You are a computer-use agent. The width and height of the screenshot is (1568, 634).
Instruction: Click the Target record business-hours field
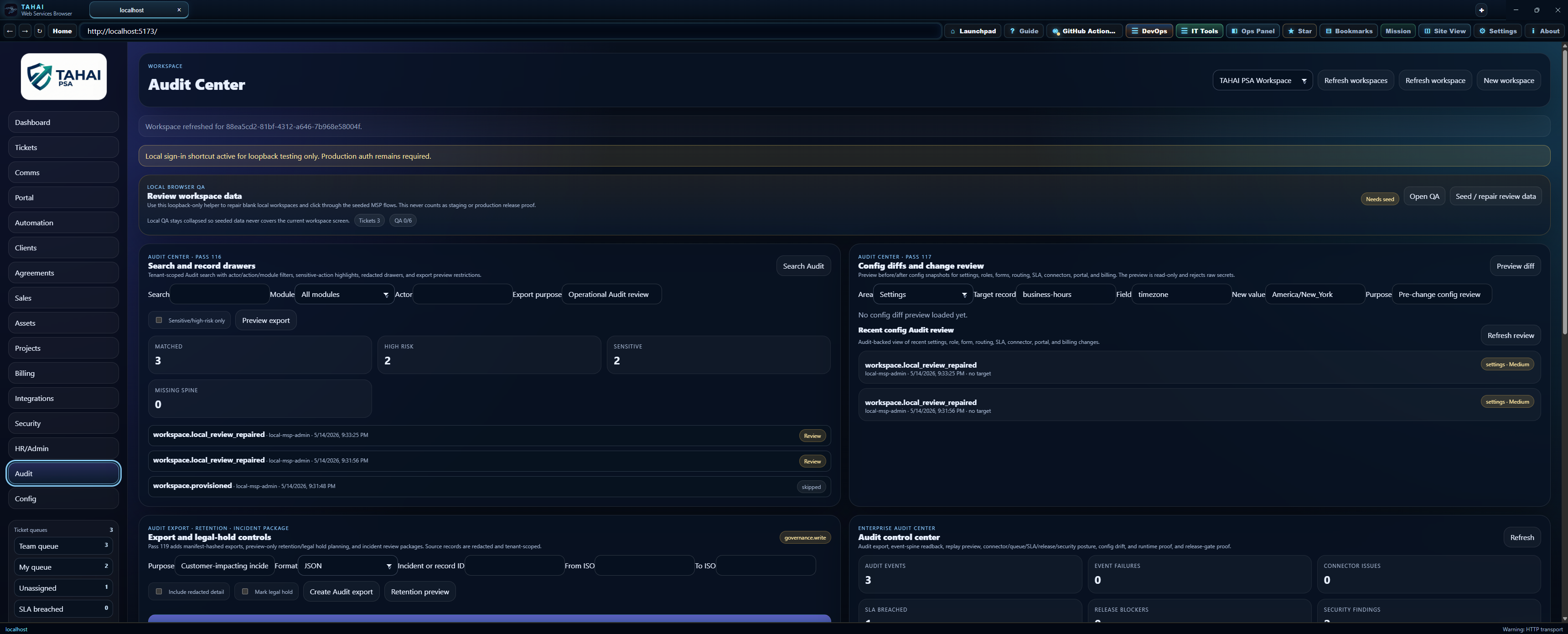point(1066,294)
